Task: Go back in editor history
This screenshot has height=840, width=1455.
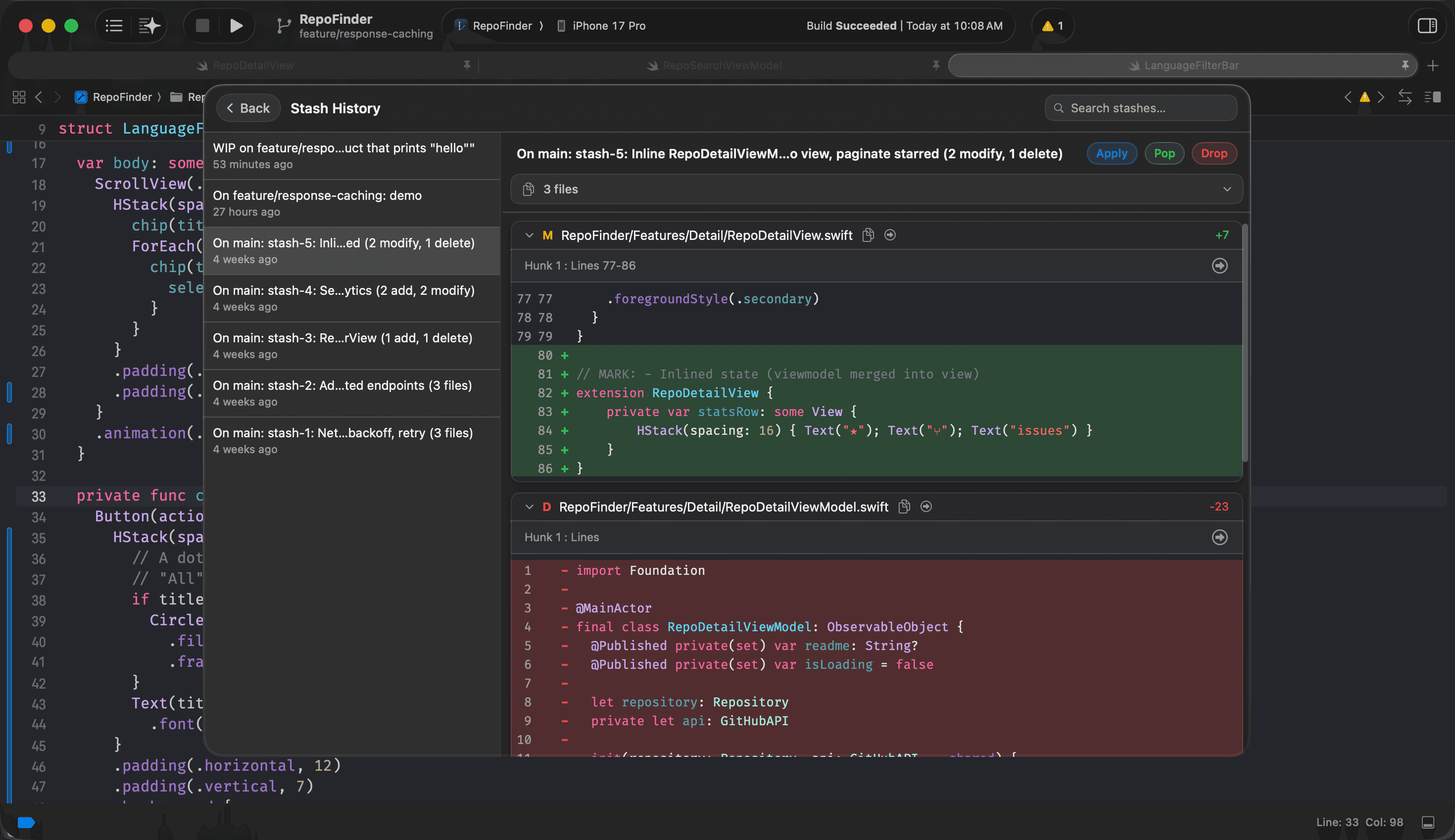Action: 39,97
